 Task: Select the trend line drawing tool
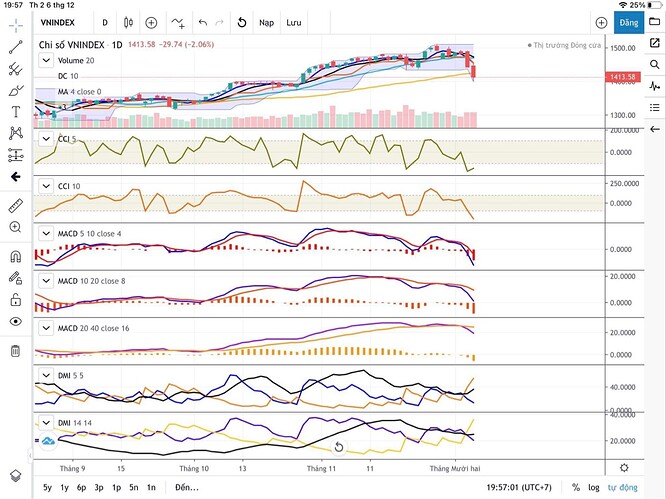point(15,46)
